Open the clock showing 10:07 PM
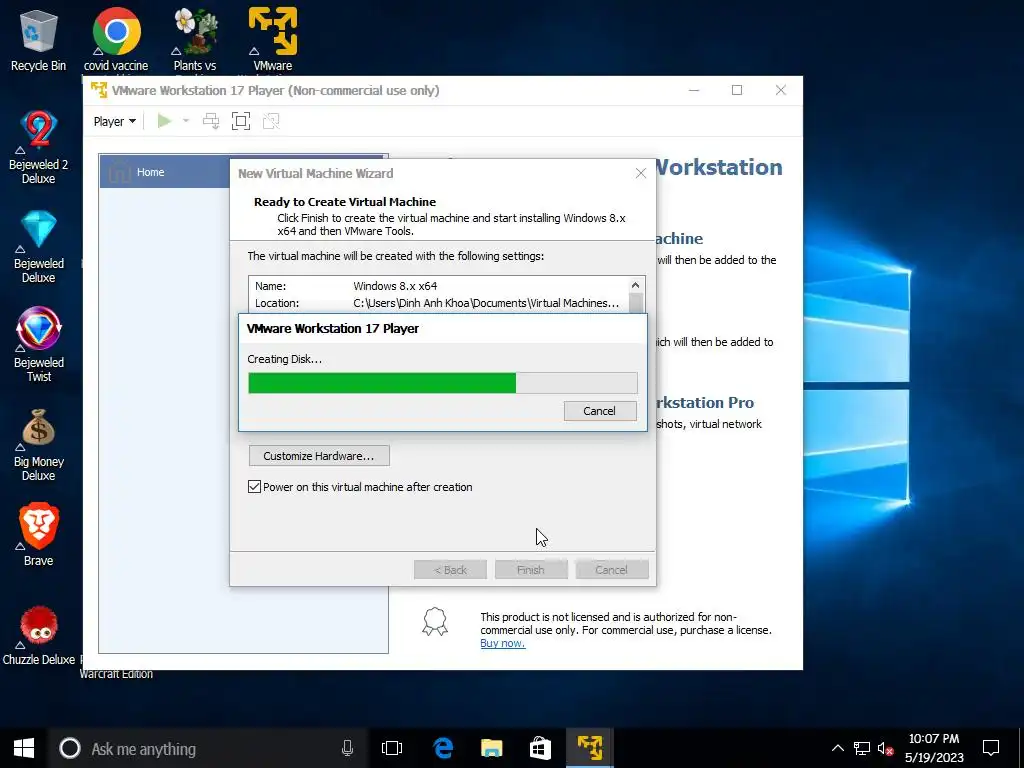 [934, 748]
